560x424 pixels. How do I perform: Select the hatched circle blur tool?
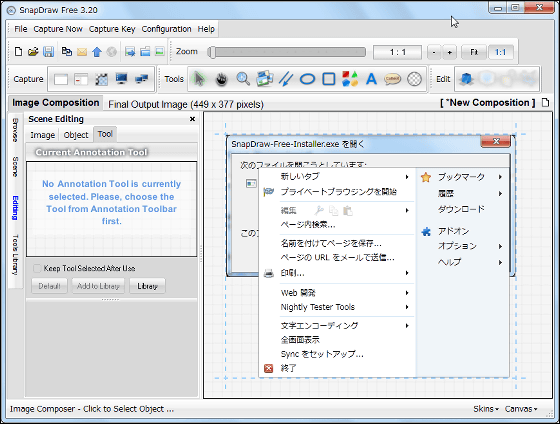(x=414, y=79)
